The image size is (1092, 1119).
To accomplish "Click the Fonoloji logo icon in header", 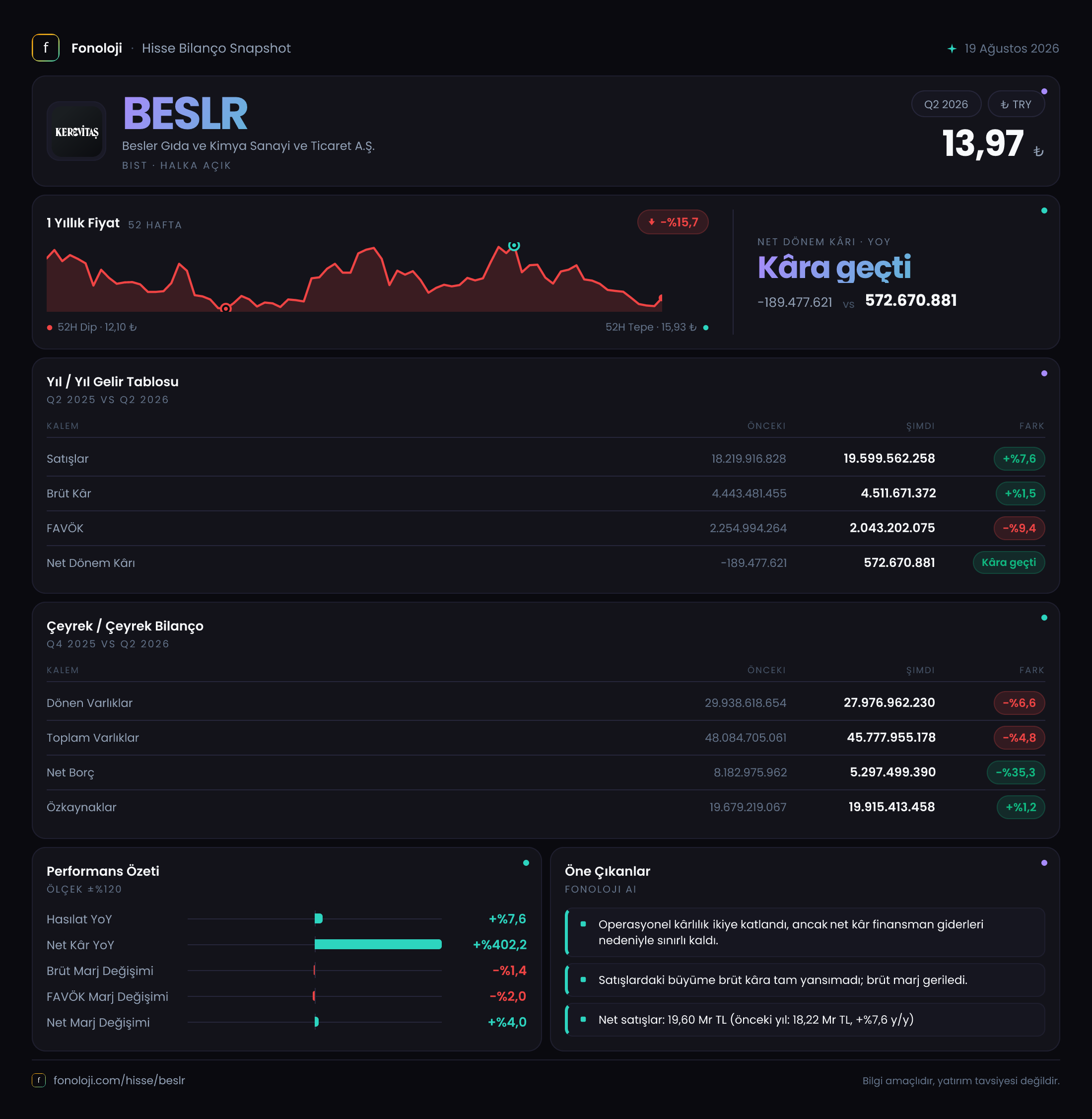I will click(45, 48).
